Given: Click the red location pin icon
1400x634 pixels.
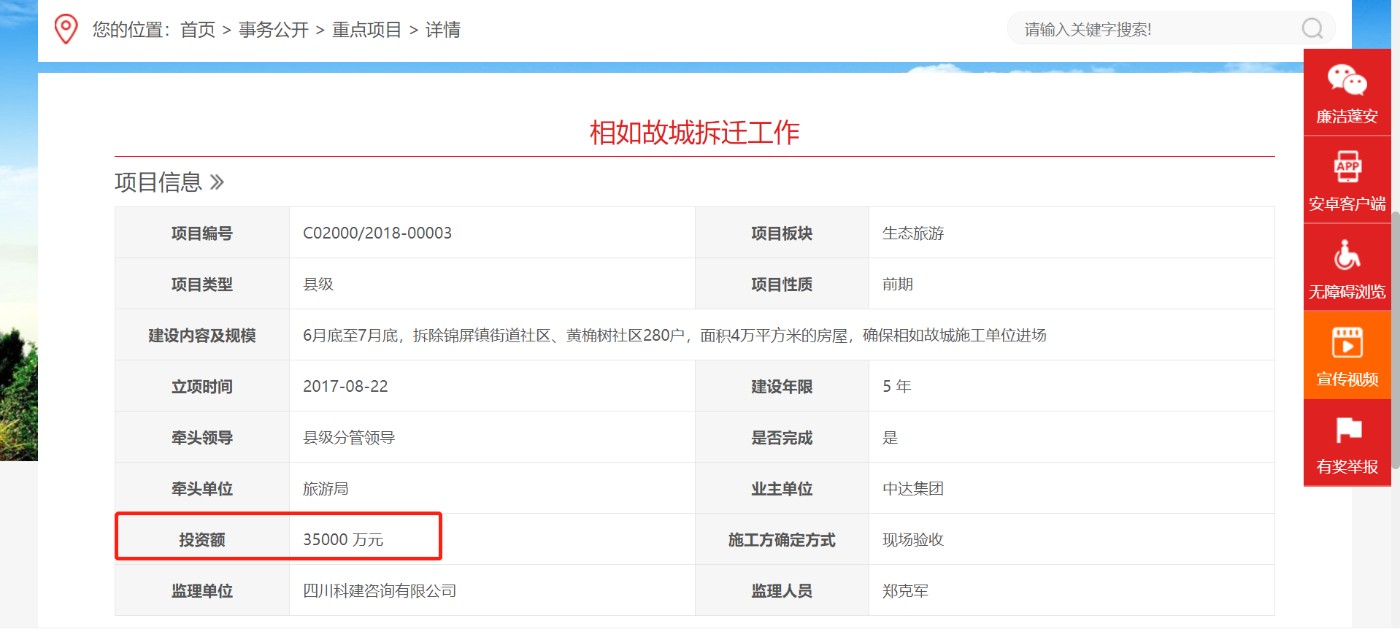Looking at the screenshot, I should (x=66, y=29).
